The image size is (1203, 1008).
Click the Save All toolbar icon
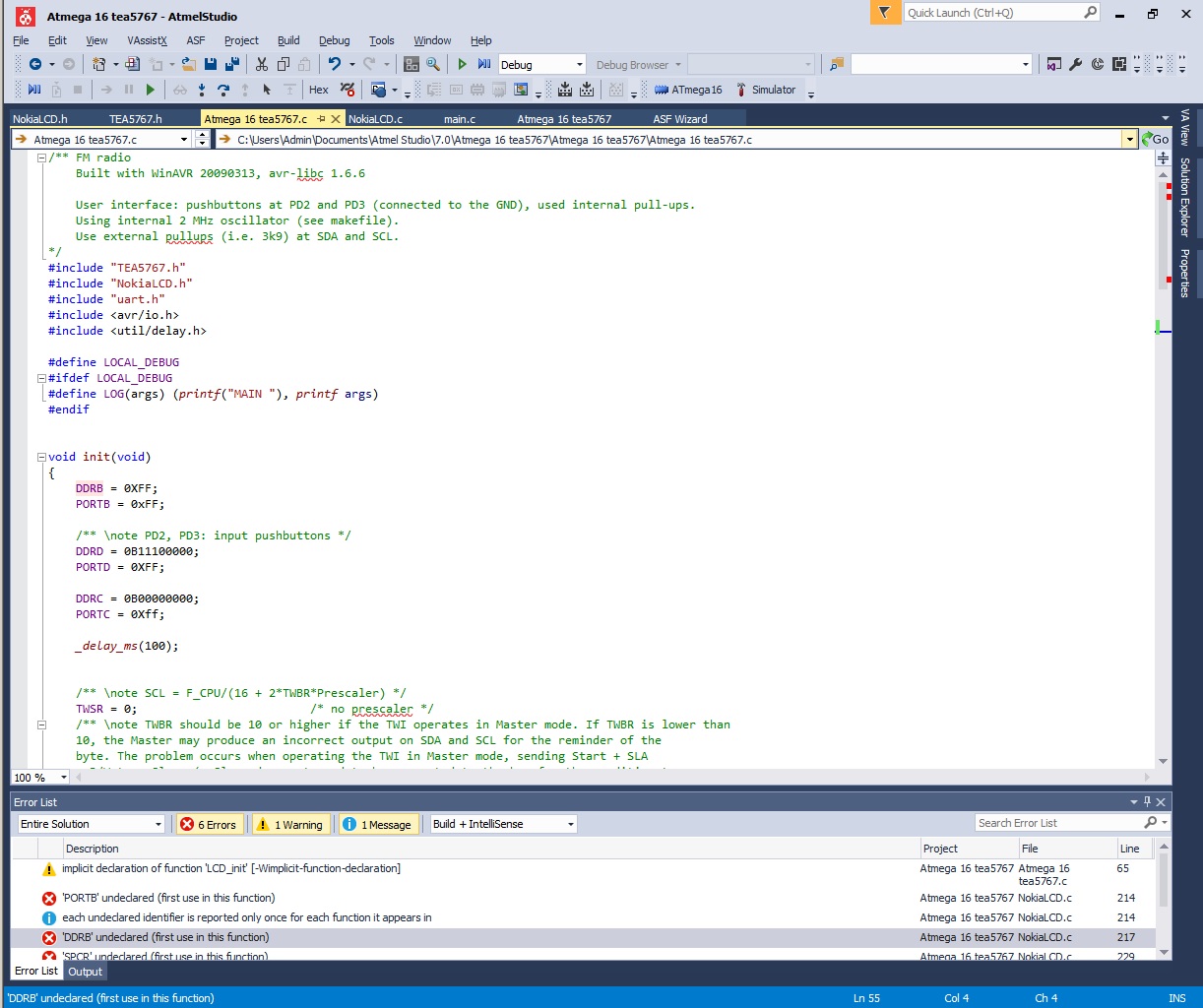[x=232, y=65]
